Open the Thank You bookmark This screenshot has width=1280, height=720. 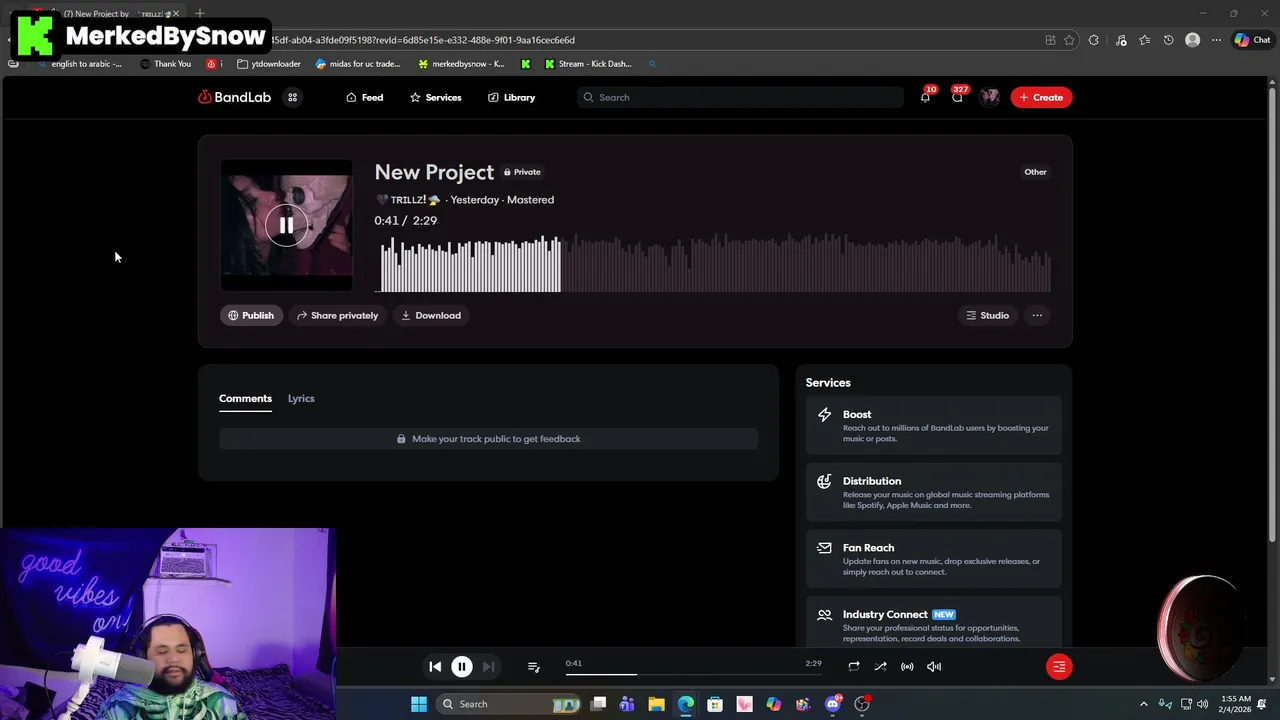[166, 64]
